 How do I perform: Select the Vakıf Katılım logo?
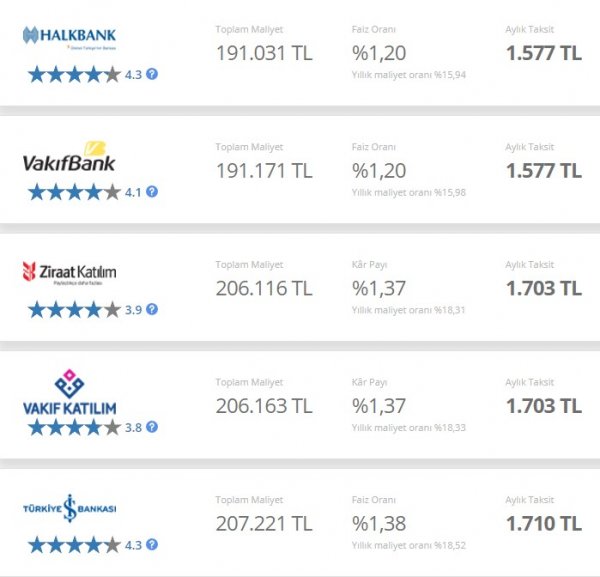coord(69,394)
